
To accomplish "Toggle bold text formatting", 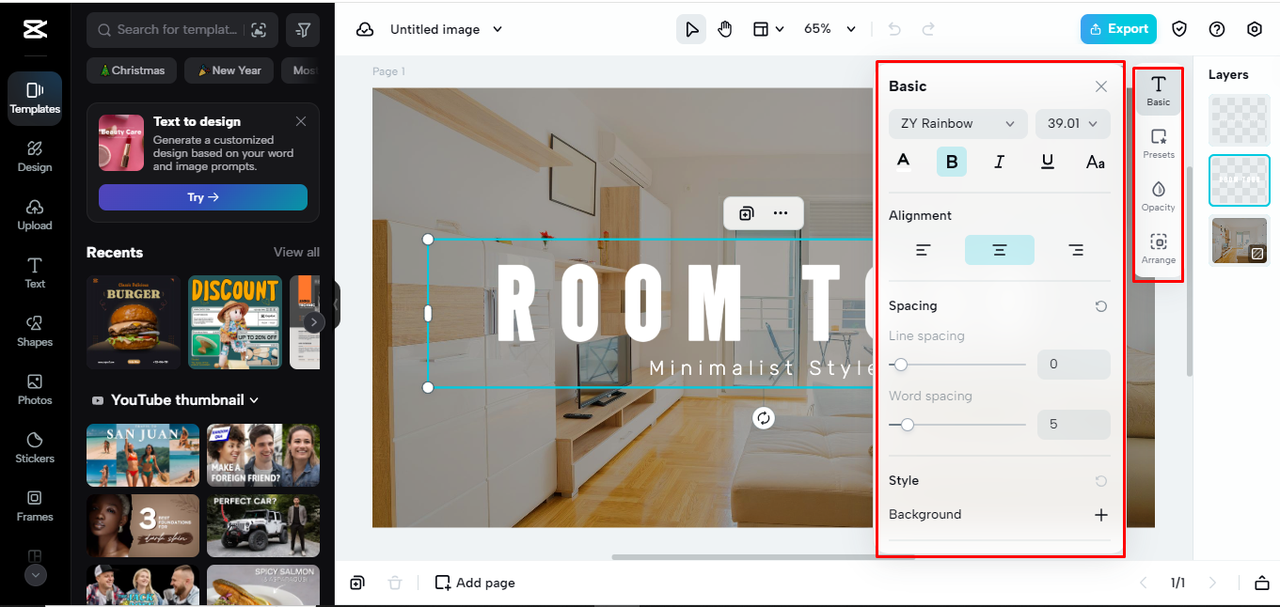I will click(951, 162).
